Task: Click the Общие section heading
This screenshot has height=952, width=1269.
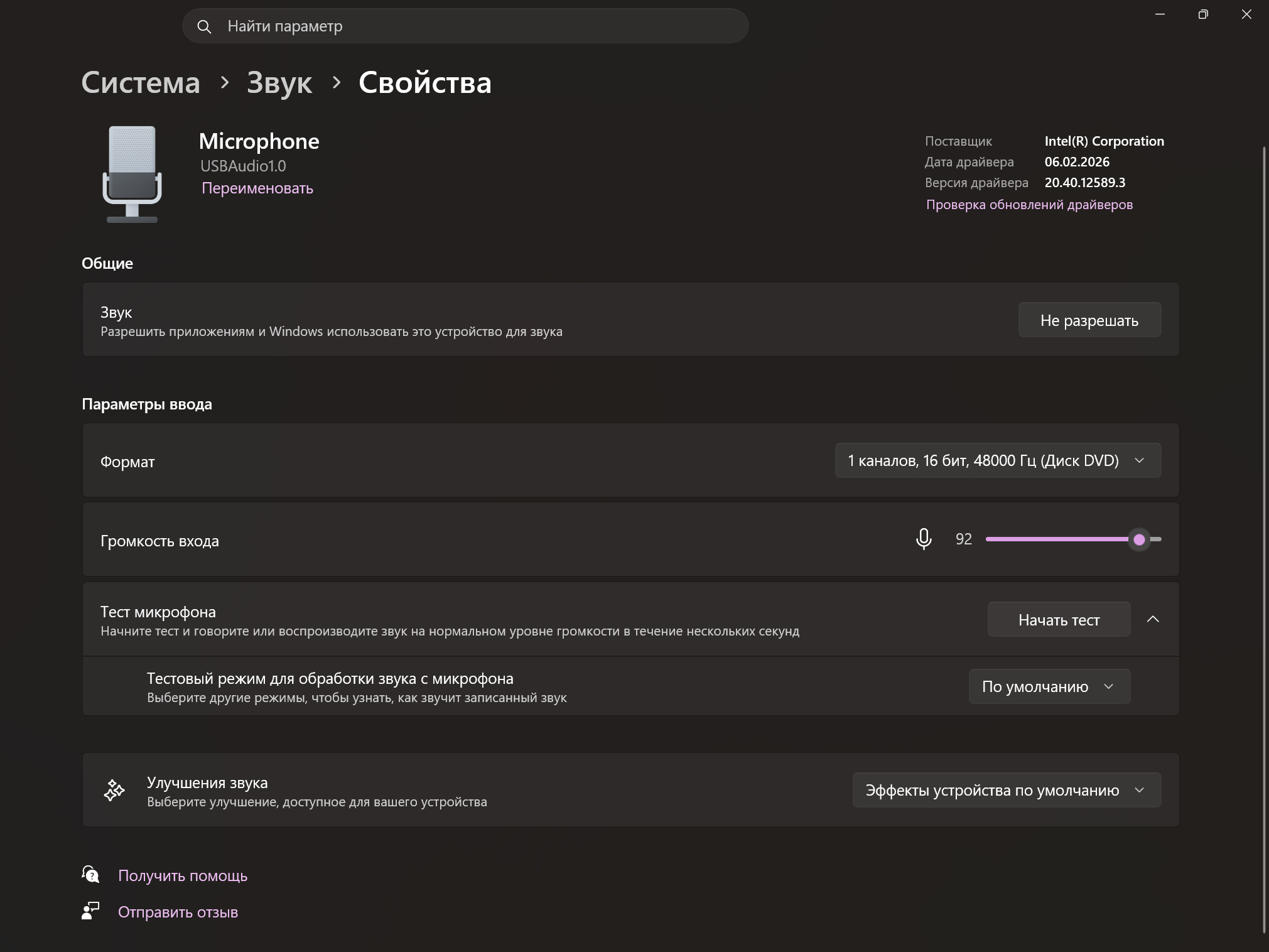Action: [107, 263]
